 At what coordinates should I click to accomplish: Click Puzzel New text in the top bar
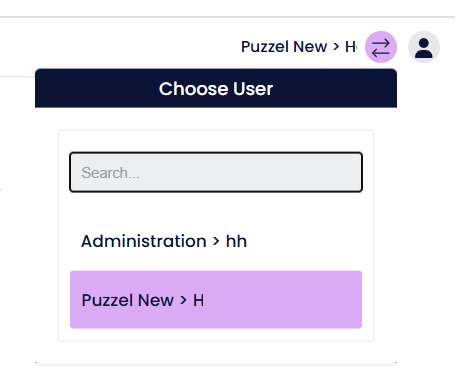click(x=284, y=47)
